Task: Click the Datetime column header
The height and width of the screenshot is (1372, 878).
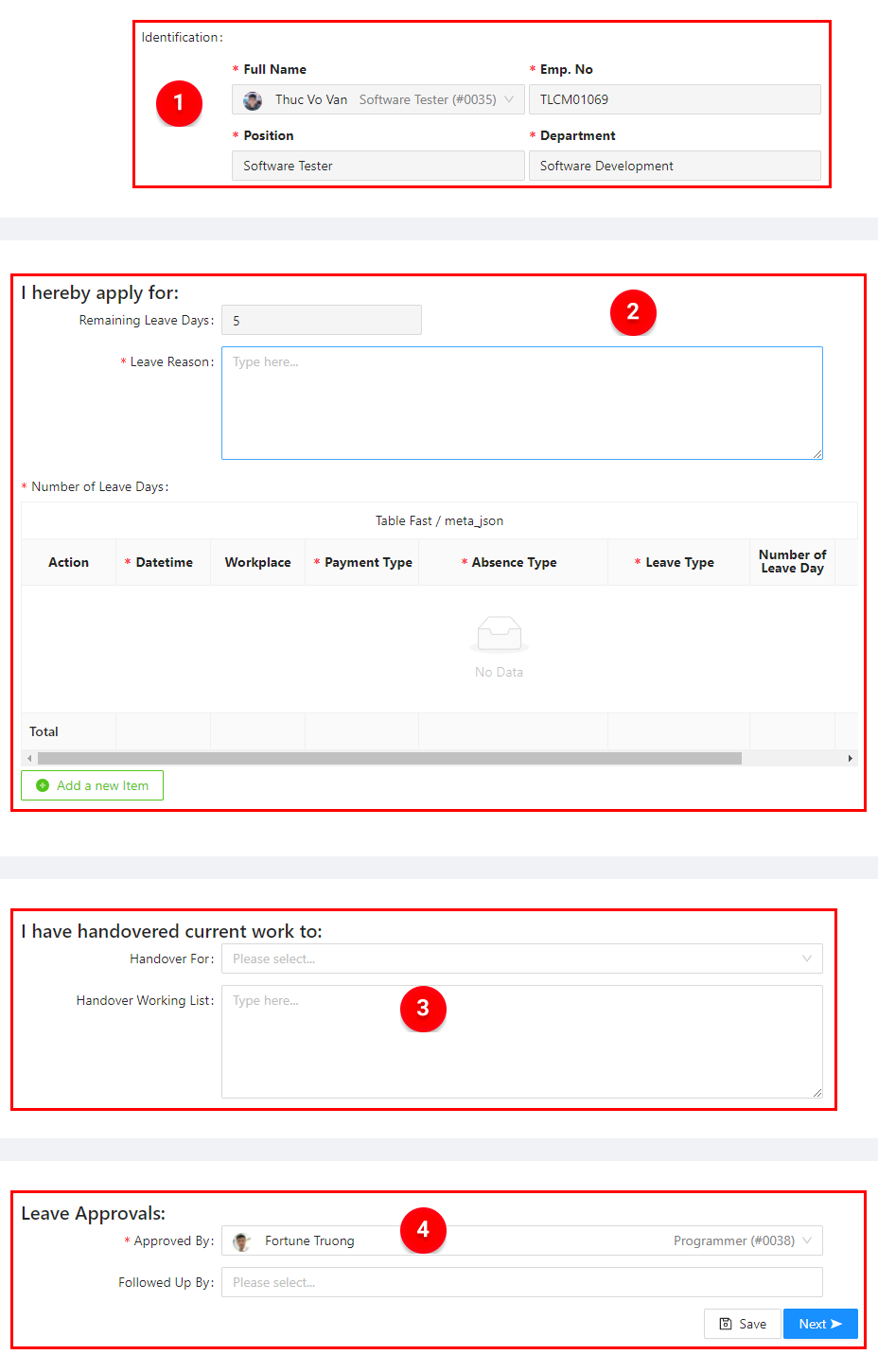Action: tap(164, 562)
